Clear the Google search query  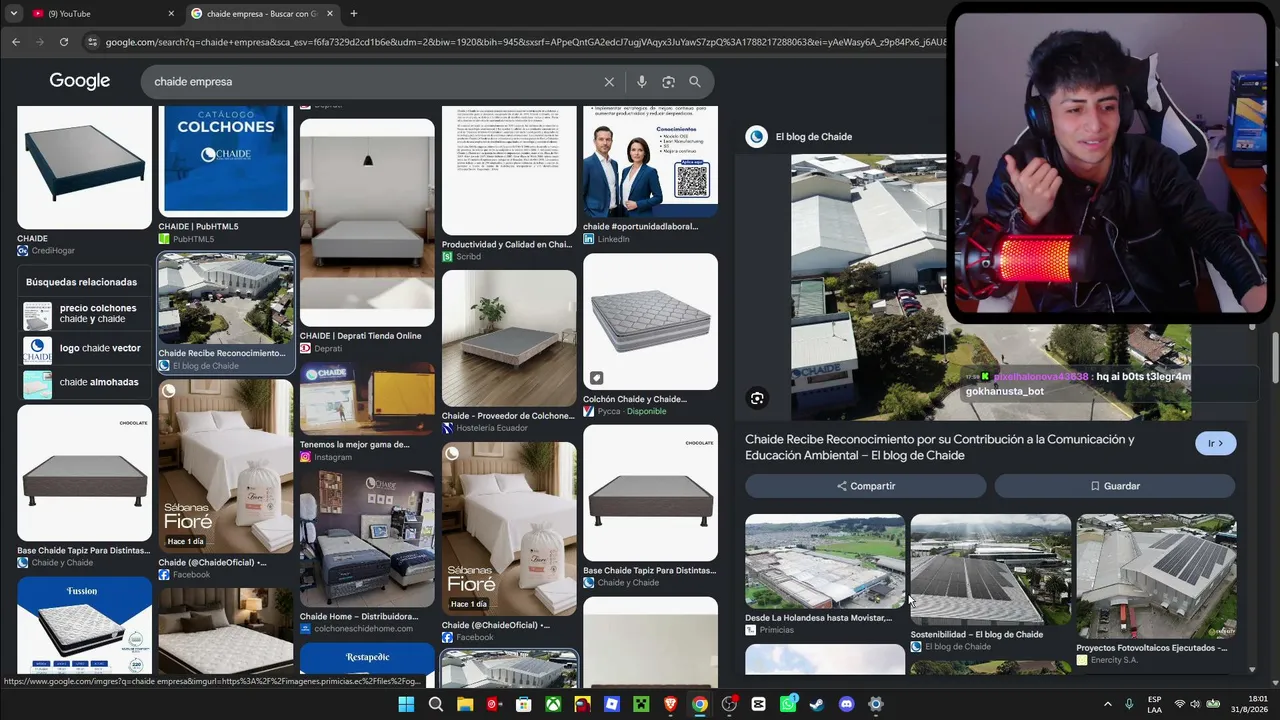(609, 82)
